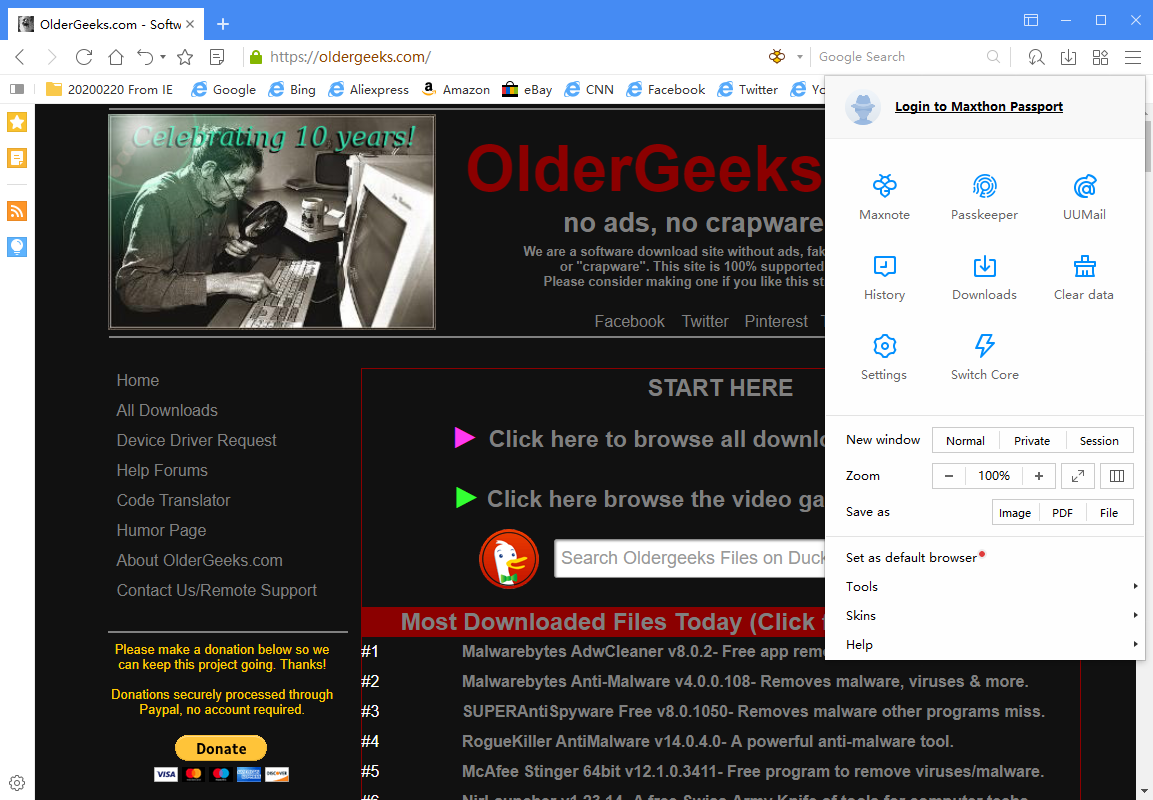The image size is (1153, 800).
Task: Click the forward navigation arrow
Action: (51, 57)
